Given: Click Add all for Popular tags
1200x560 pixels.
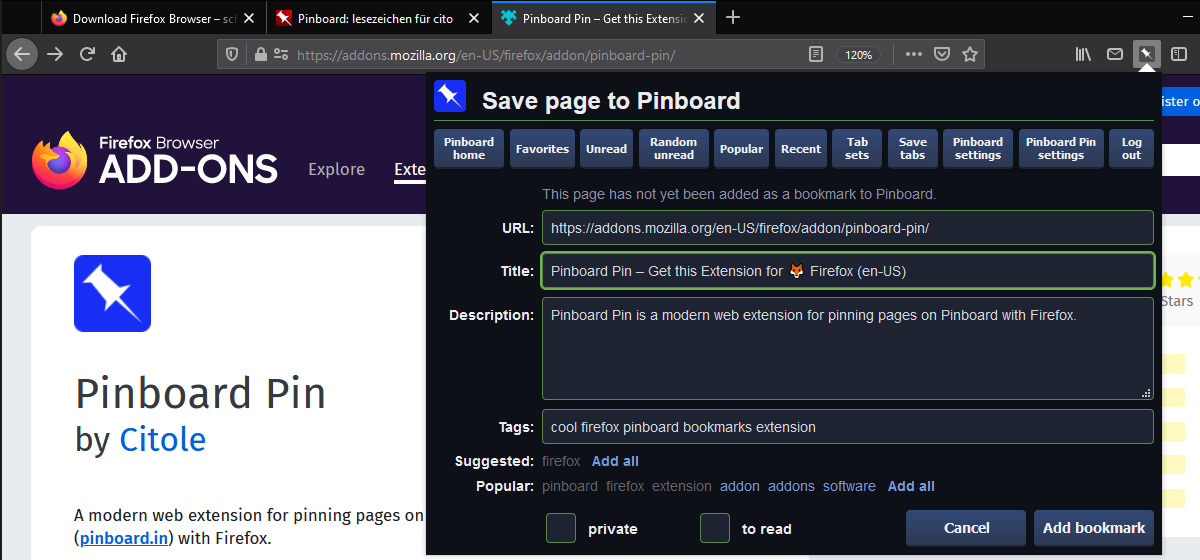Looking at the screenshot, I should coord(911,486).
